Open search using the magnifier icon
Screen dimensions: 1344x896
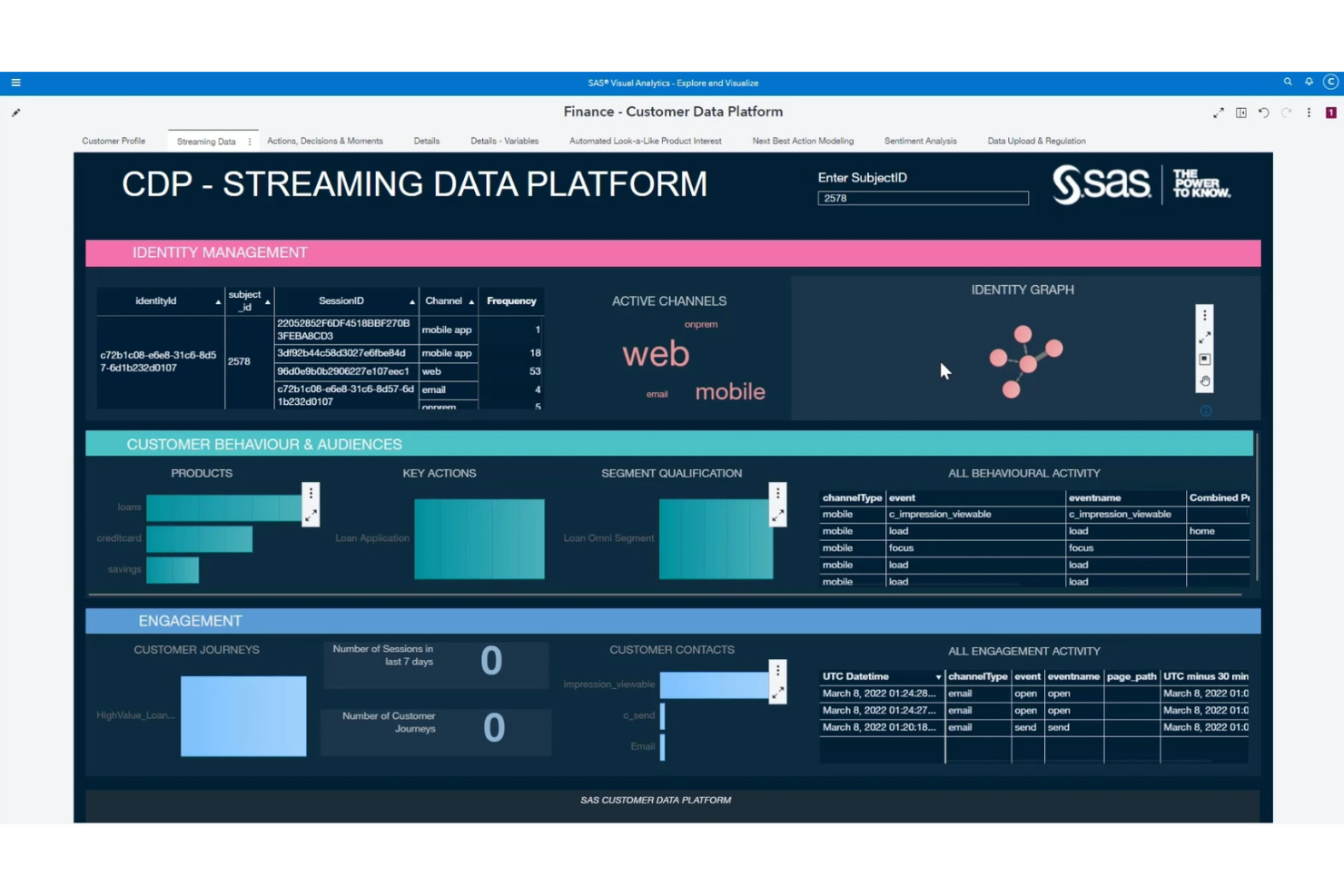1288,82
